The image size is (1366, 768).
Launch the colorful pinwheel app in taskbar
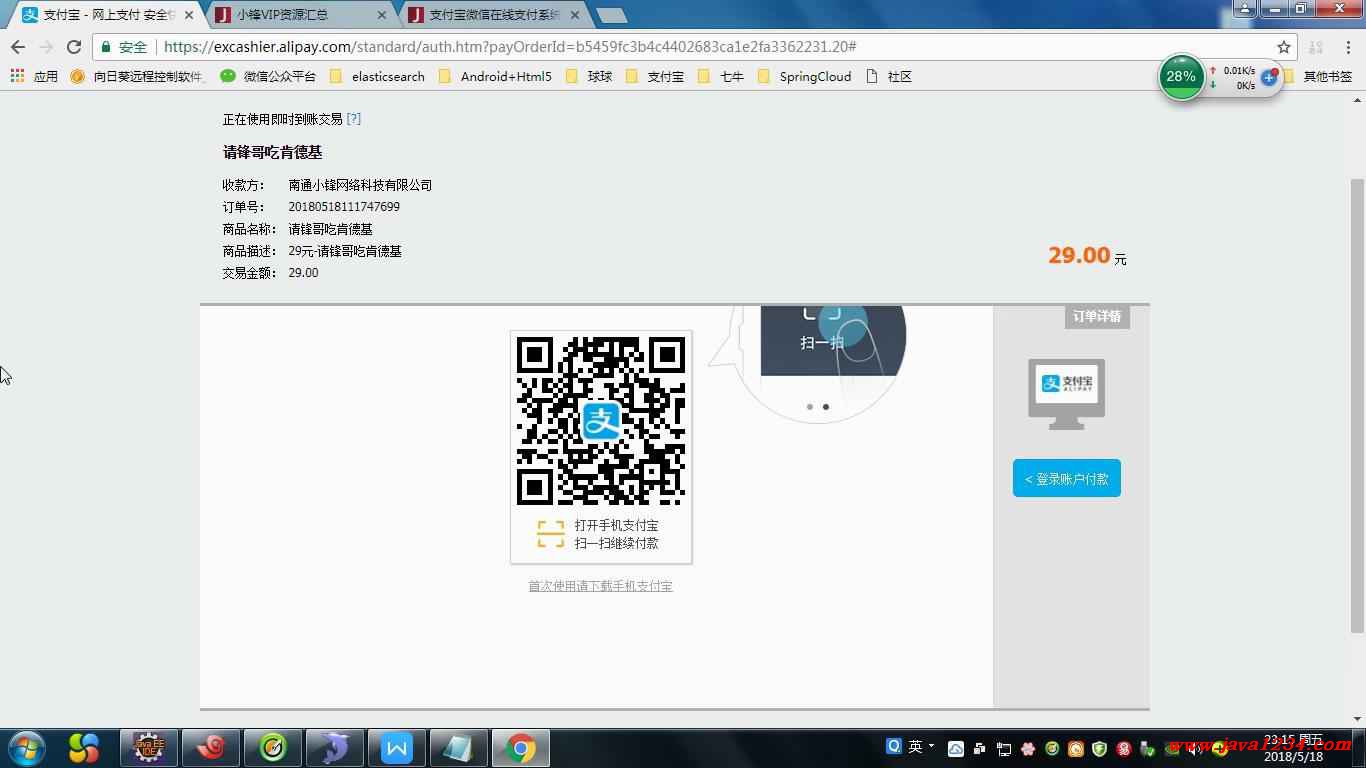[x=84, y=748]
